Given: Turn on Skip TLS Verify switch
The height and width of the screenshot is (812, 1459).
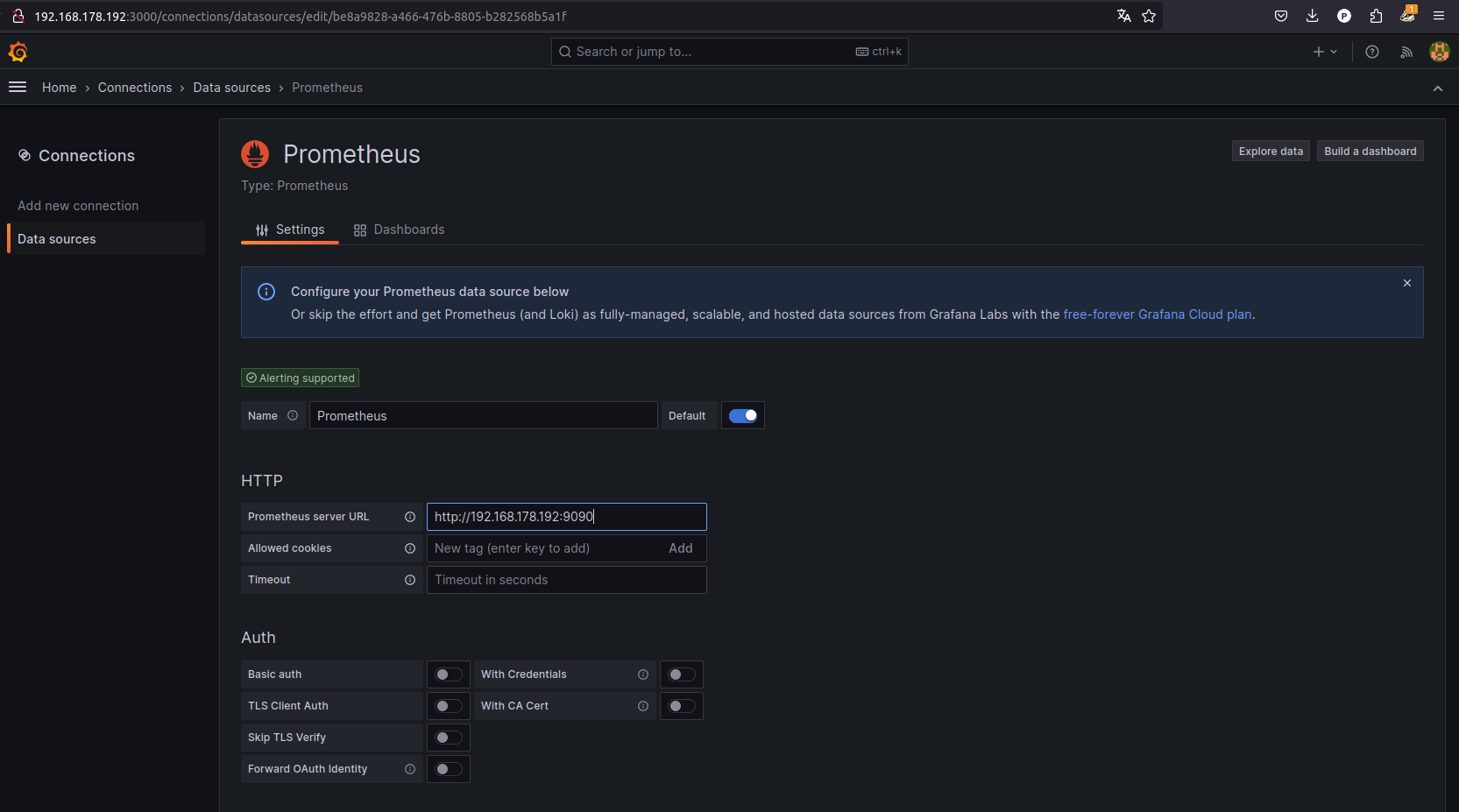Looking at the screenshot, I should click(449, 738).
